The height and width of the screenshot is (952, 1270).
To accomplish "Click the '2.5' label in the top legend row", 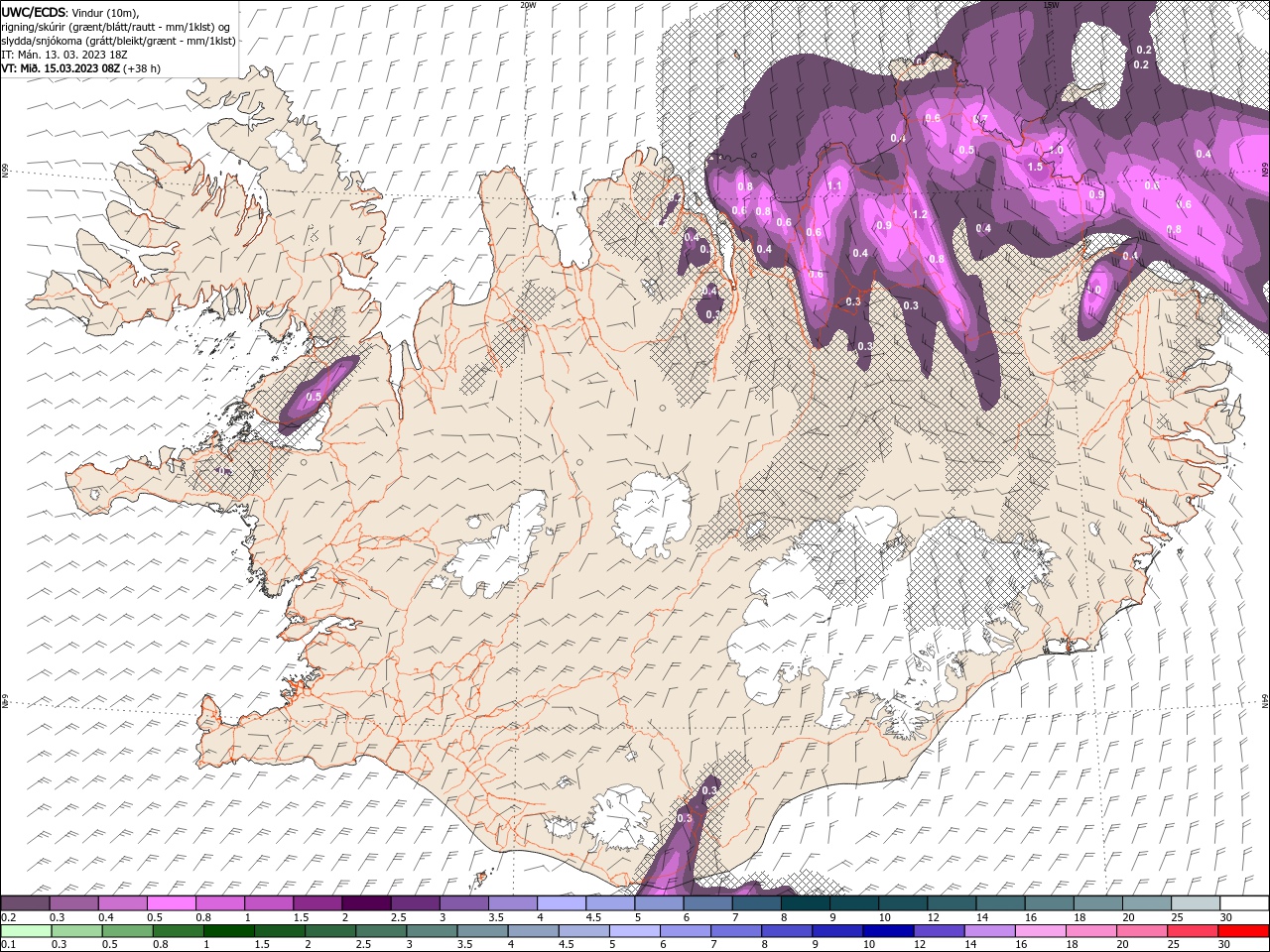I will [398, 917].
